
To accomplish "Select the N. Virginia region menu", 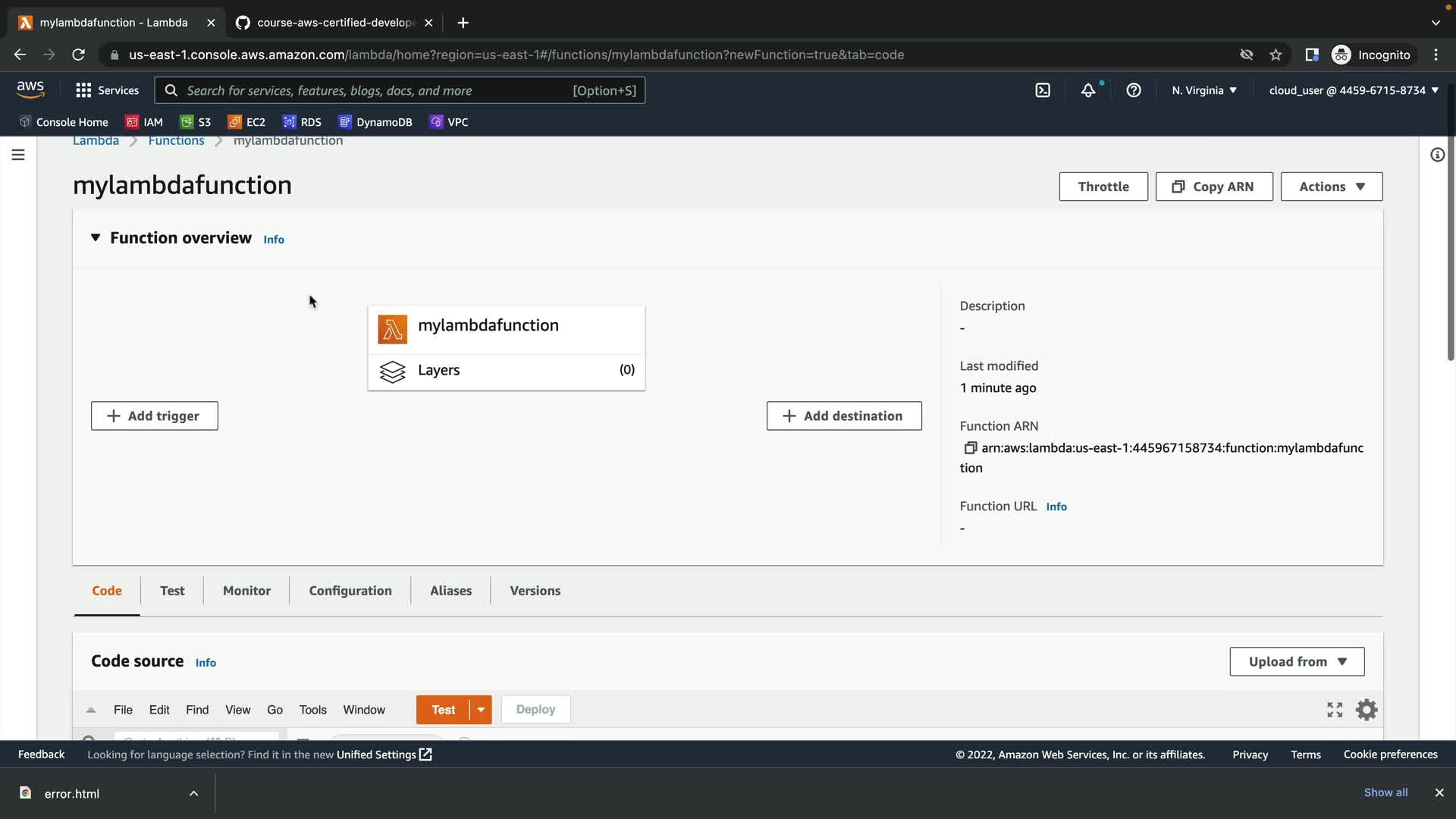I will 1203,90.
